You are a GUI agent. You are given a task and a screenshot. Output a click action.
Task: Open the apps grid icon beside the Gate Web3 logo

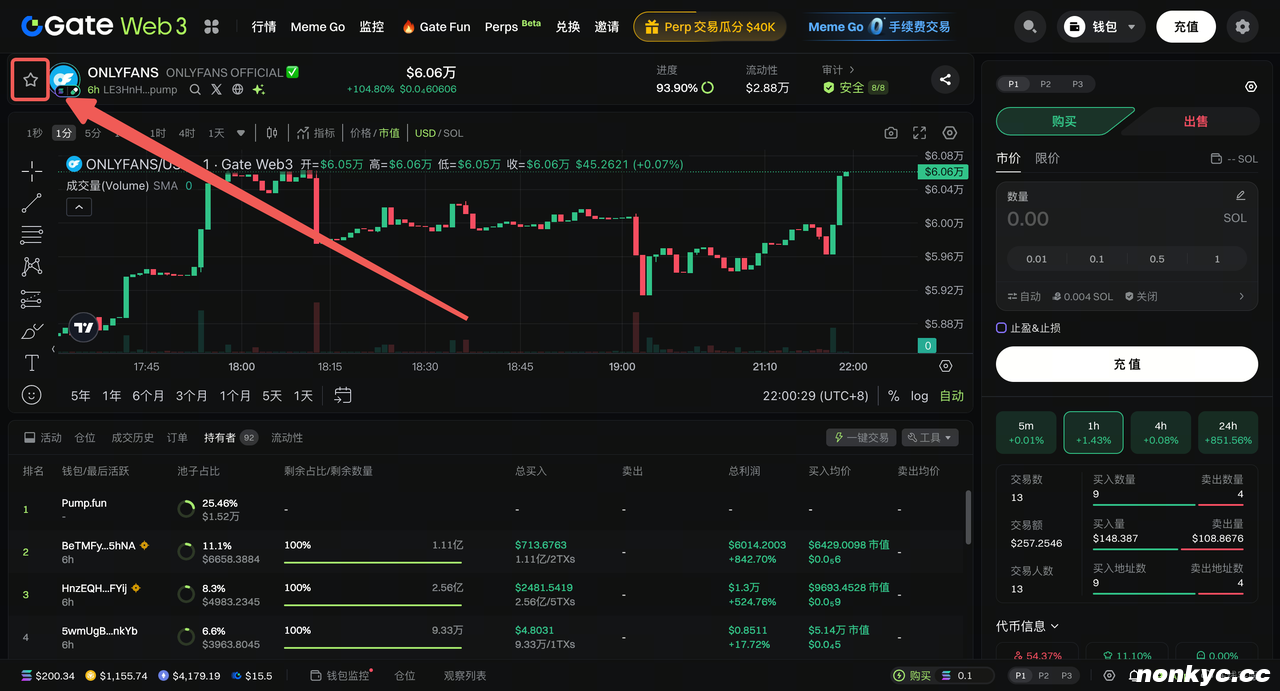coord(212,27)
